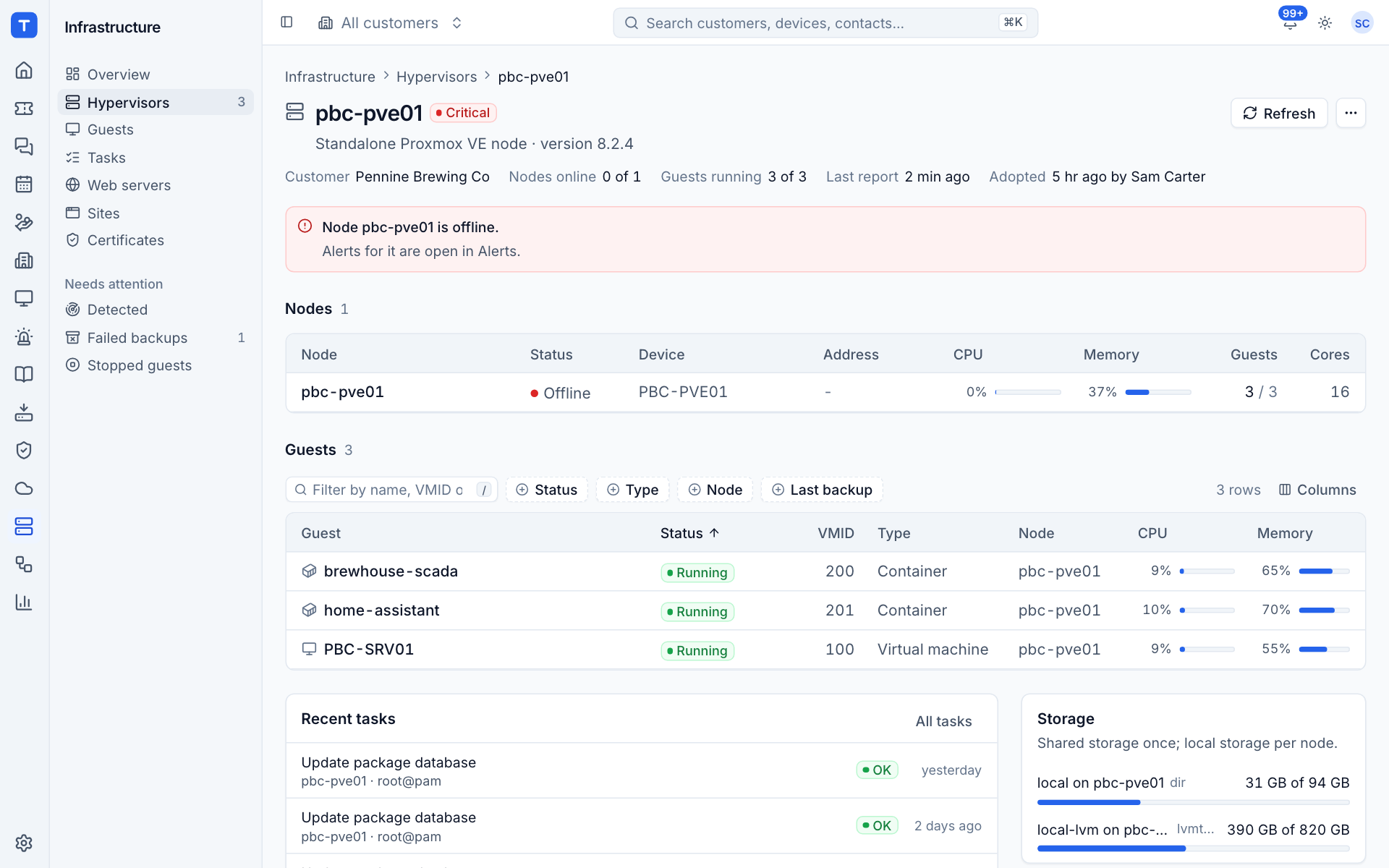
Task: Open the infrastructure server rail icon
Action: pyautogui.click(x=24, y=526)
